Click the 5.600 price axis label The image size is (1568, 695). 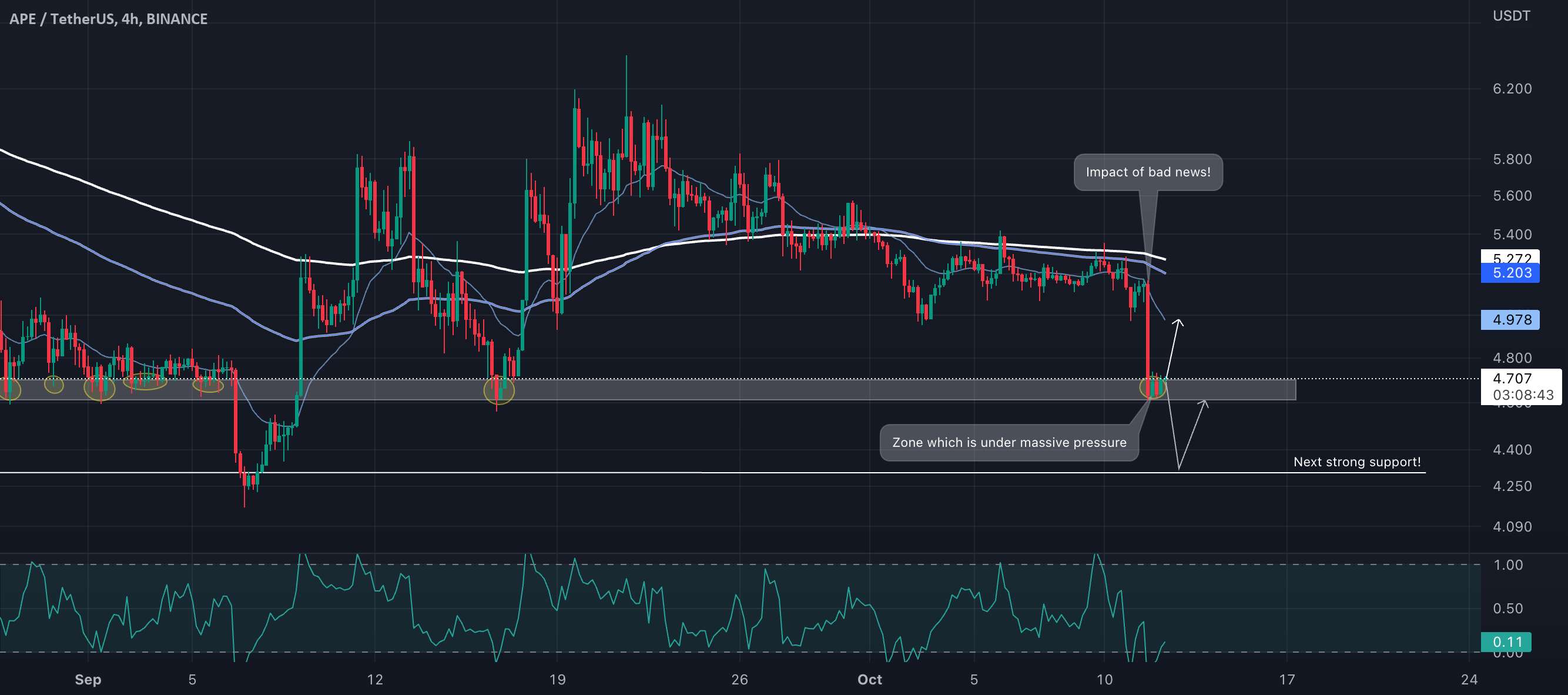[1512, 196]
